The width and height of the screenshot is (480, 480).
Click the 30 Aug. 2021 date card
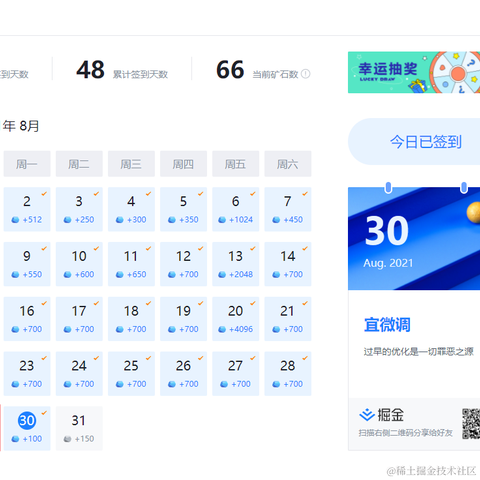(x=414, y=238)
